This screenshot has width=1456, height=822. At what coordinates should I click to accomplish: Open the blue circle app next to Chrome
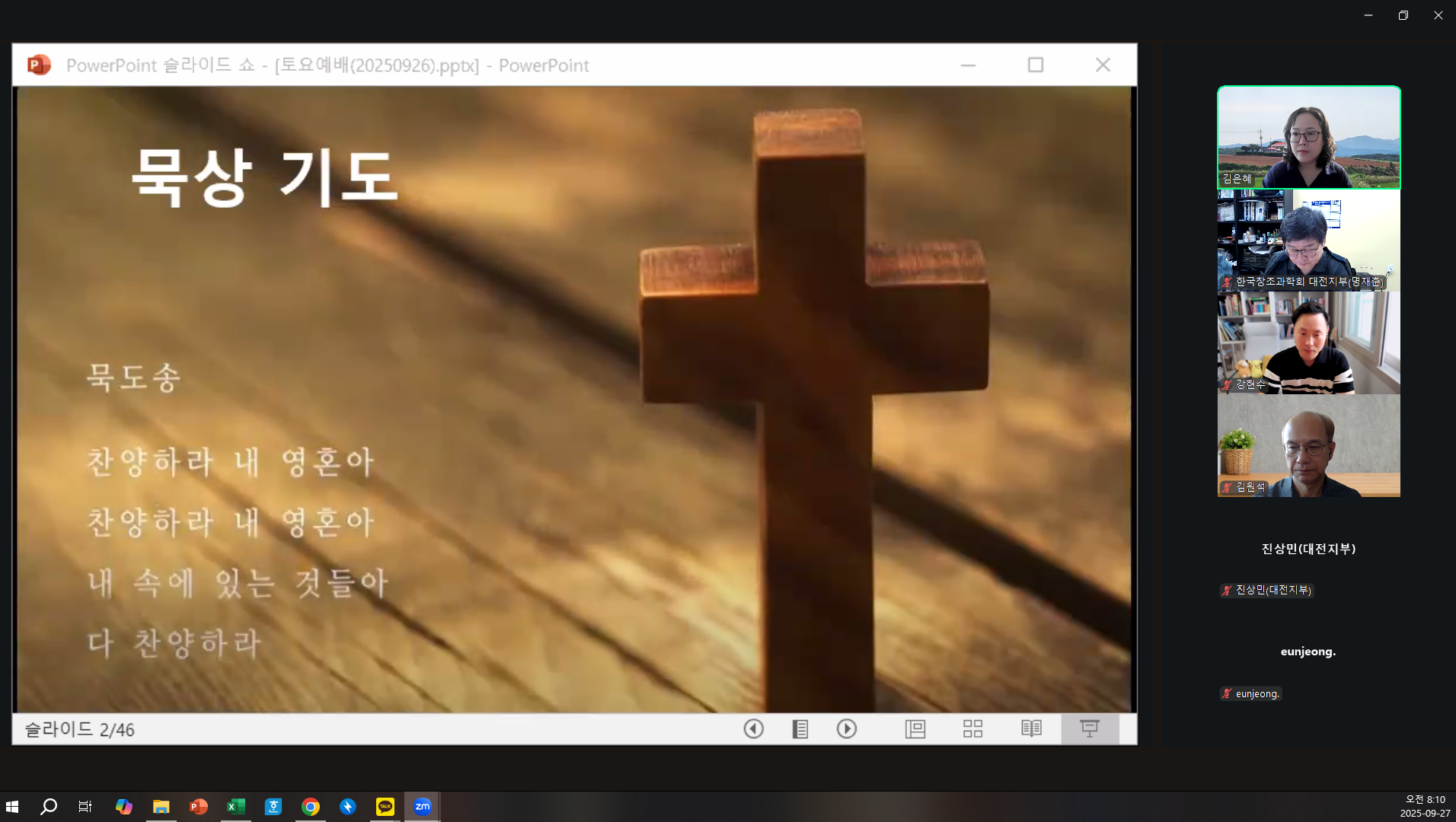pos(347,806)
